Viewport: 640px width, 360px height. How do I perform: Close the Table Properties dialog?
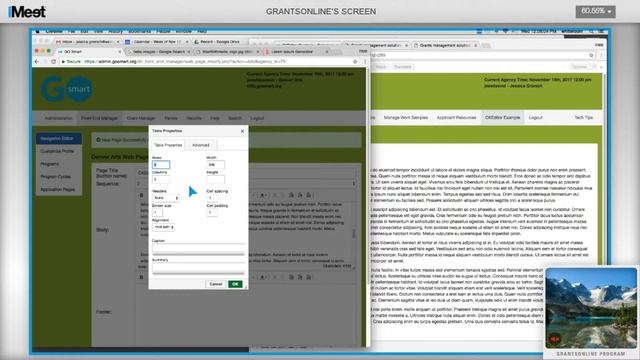242,131
